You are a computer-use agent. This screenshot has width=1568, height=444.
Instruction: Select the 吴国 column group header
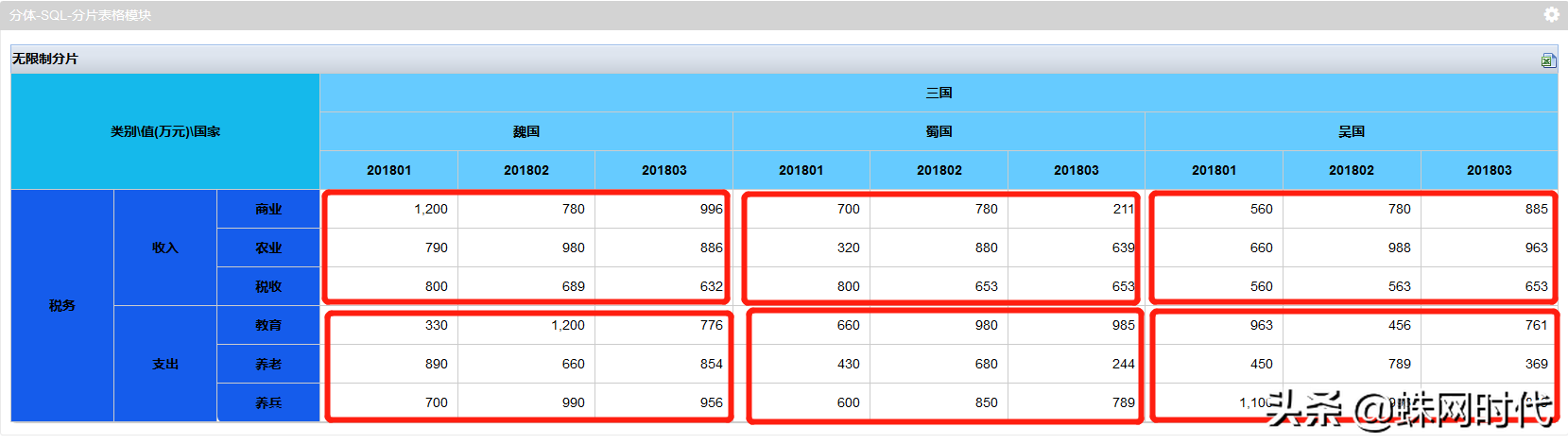[x=1352, y=131]
